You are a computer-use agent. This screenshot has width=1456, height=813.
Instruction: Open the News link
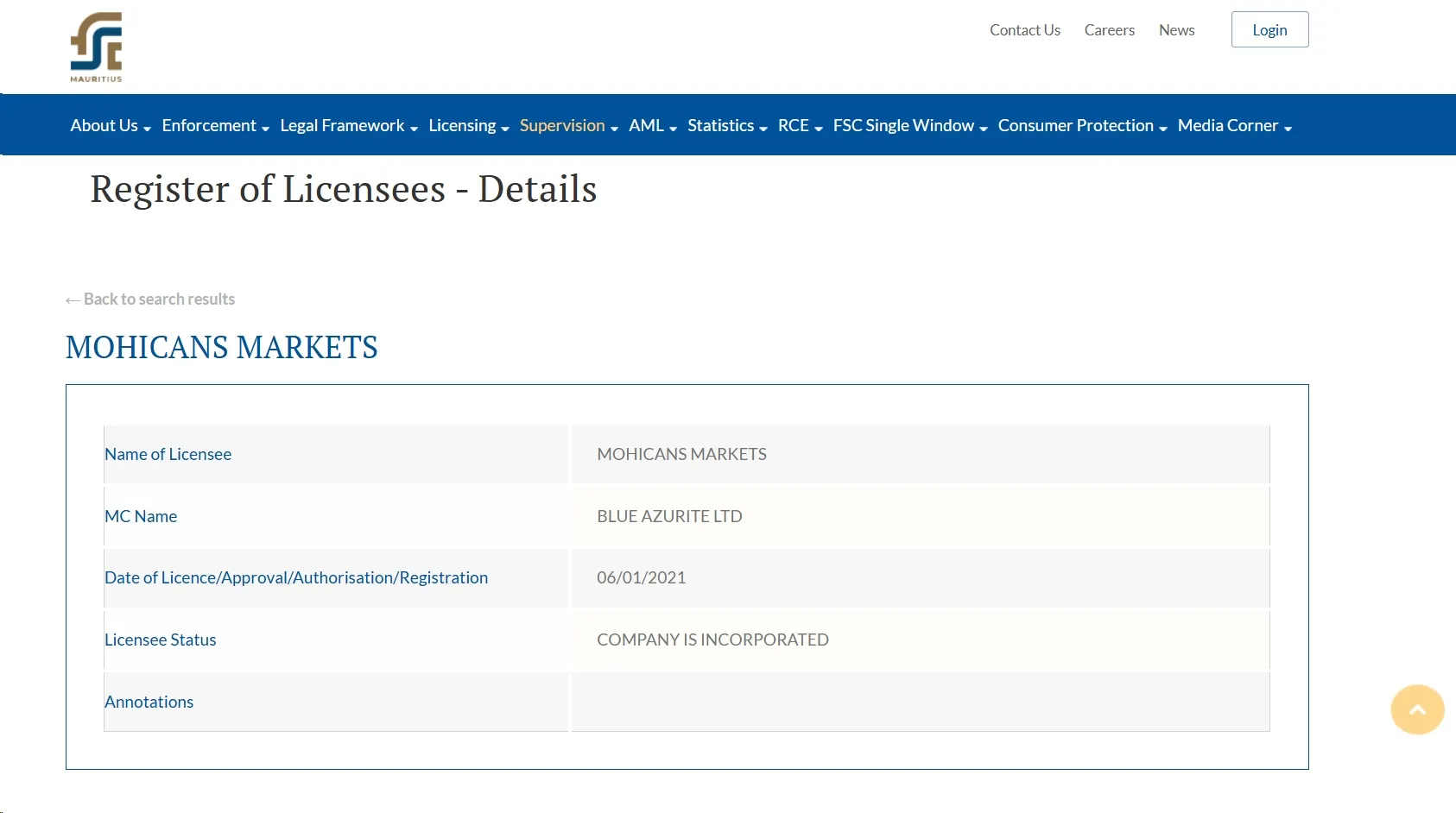pos(1177,30)
